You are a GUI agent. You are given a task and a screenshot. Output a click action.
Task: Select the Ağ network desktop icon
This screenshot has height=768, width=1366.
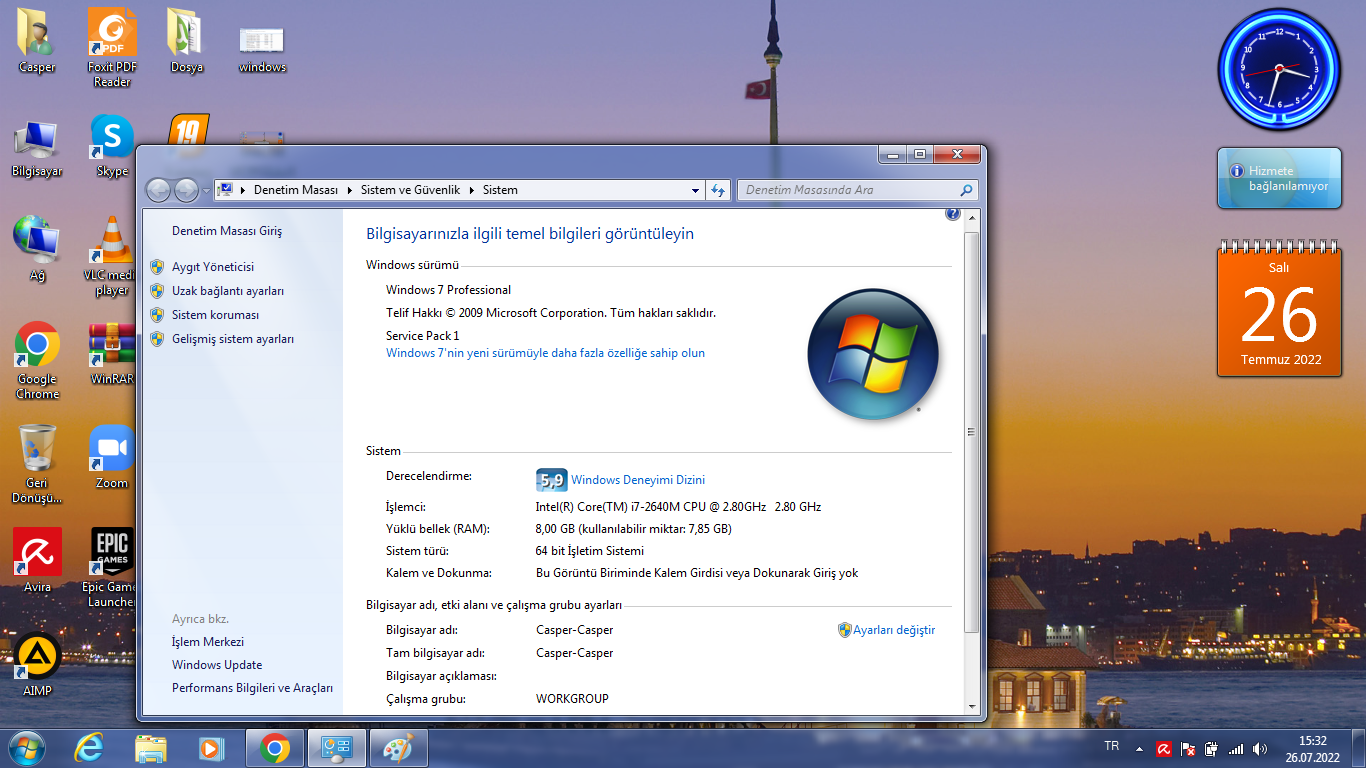37,248
